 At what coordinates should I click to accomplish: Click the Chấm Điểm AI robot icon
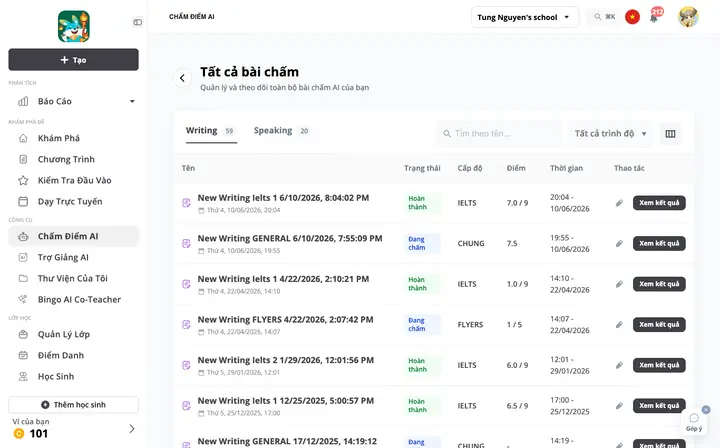(23, 237)
